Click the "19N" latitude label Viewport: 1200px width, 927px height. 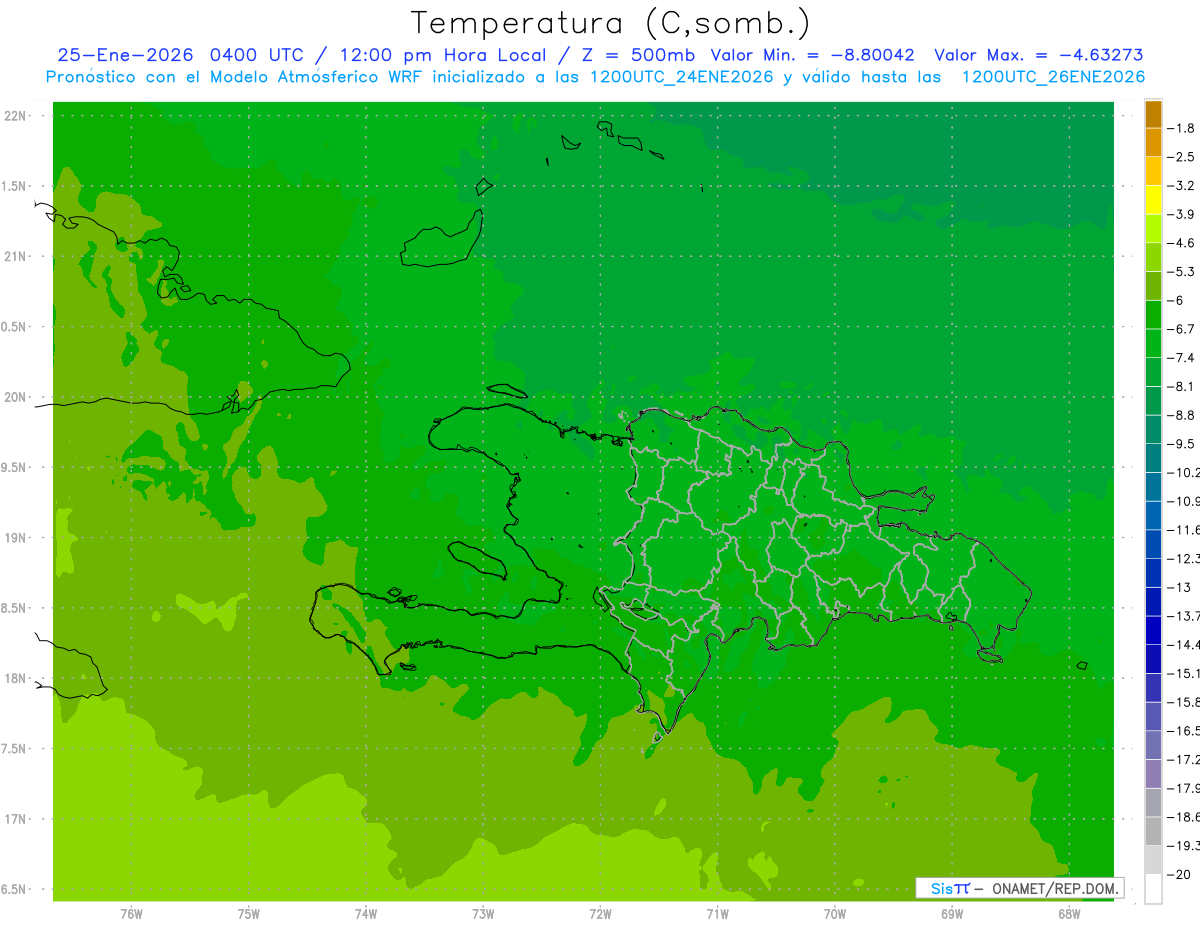point(16,538)
